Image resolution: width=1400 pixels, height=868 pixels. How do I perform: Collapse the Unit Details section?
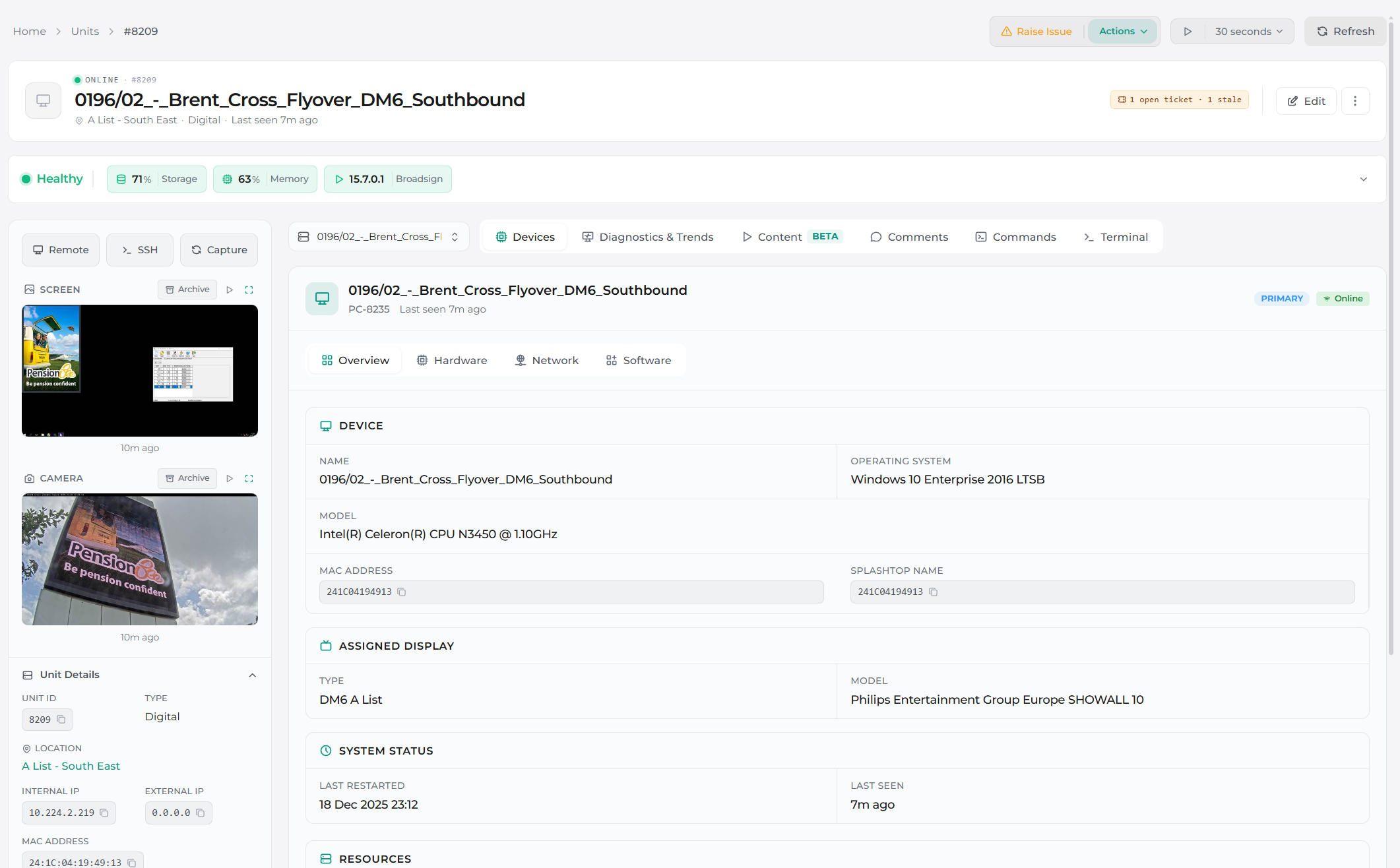pos(252,675)
